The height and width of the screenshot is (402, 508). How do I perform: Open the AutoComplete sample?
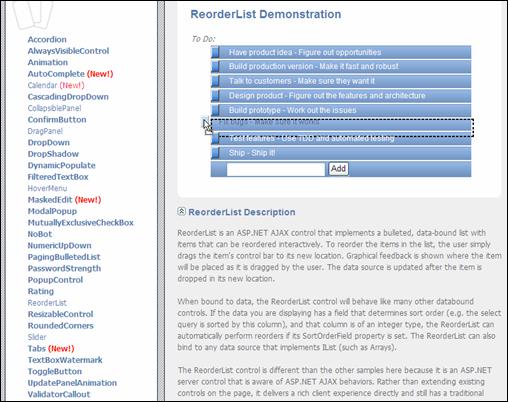(56, 74)
